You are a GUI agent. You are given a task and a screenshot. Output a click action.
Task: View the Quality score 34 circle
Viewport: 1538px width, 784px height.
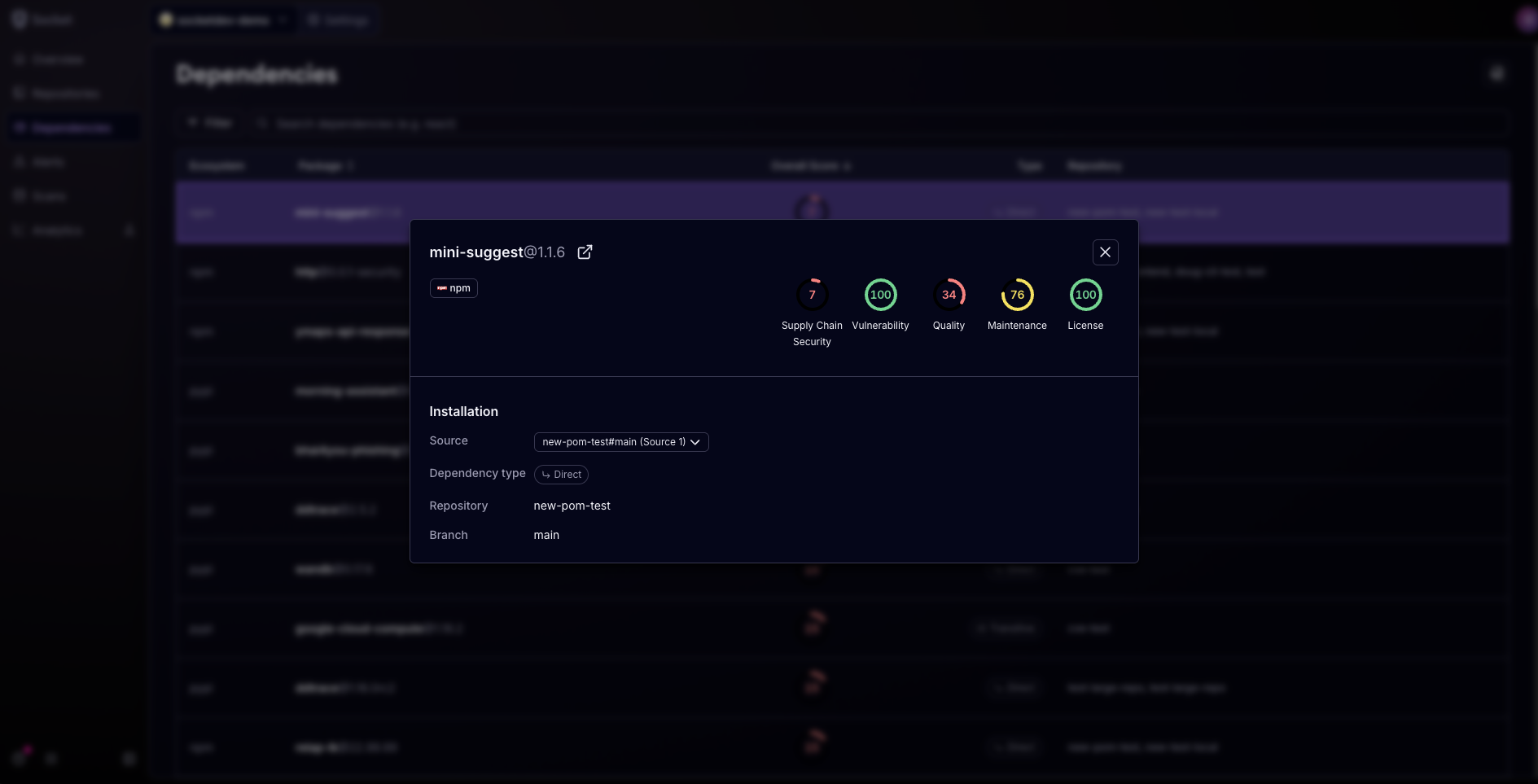tap(949, 295)
